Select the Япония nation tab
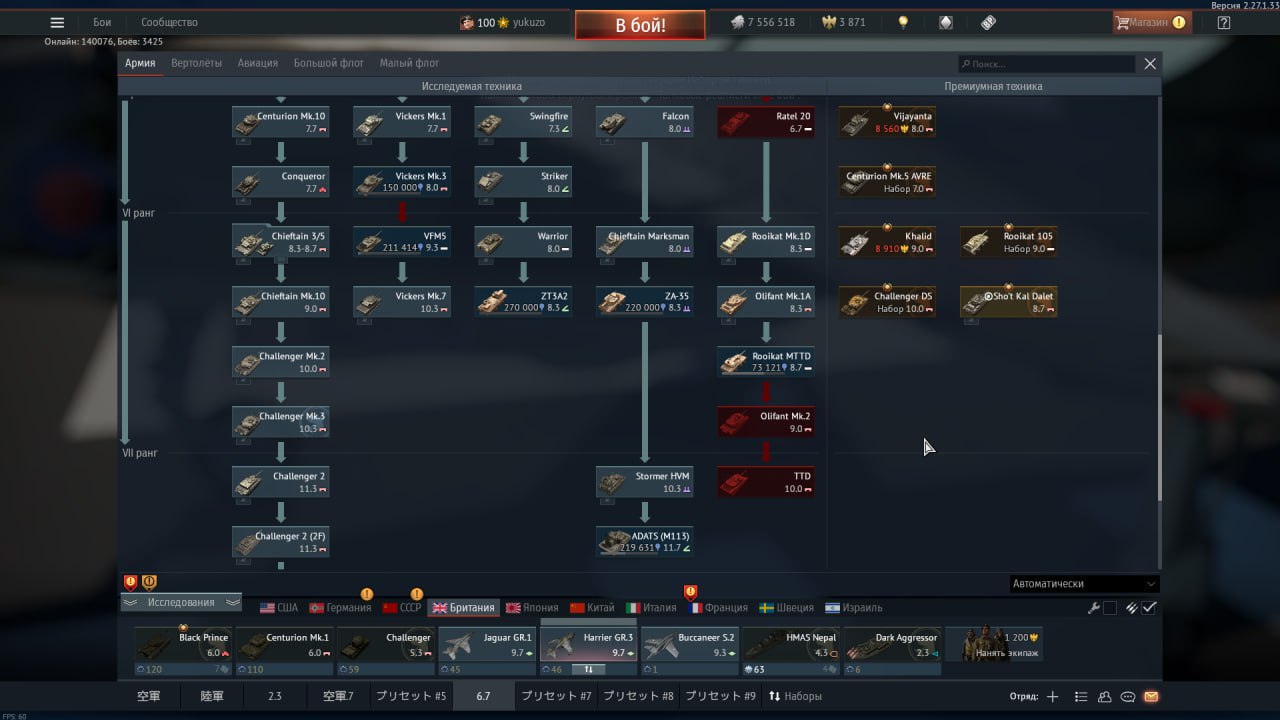1280x720 pixels. coord(532,607)
